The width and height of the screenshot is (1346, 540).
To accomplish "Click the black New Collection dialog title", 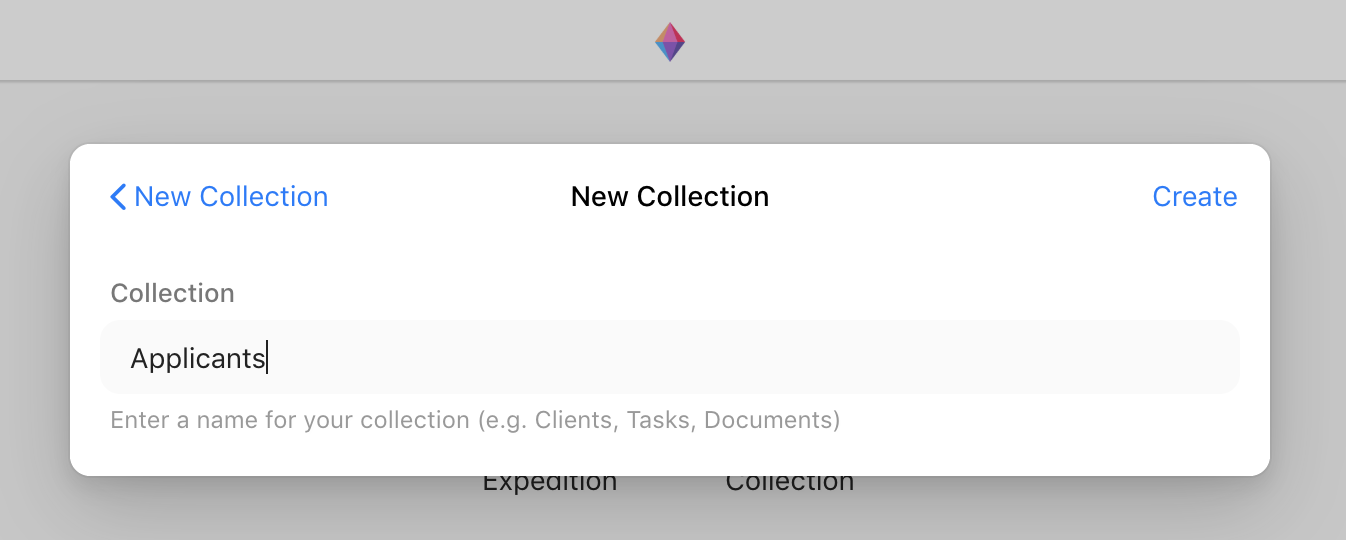I will pos(670,197).
